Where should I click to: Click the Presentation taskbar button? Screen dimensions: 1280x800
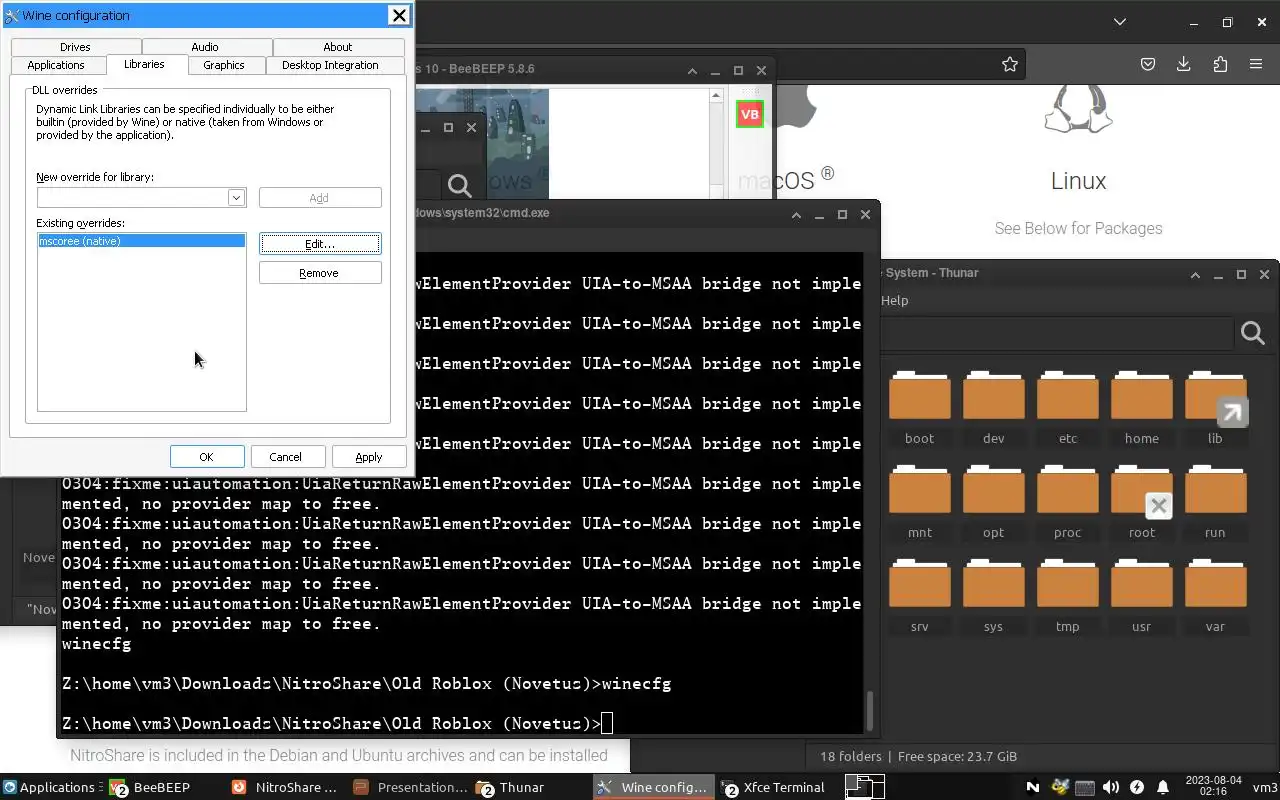pos(410,787)
